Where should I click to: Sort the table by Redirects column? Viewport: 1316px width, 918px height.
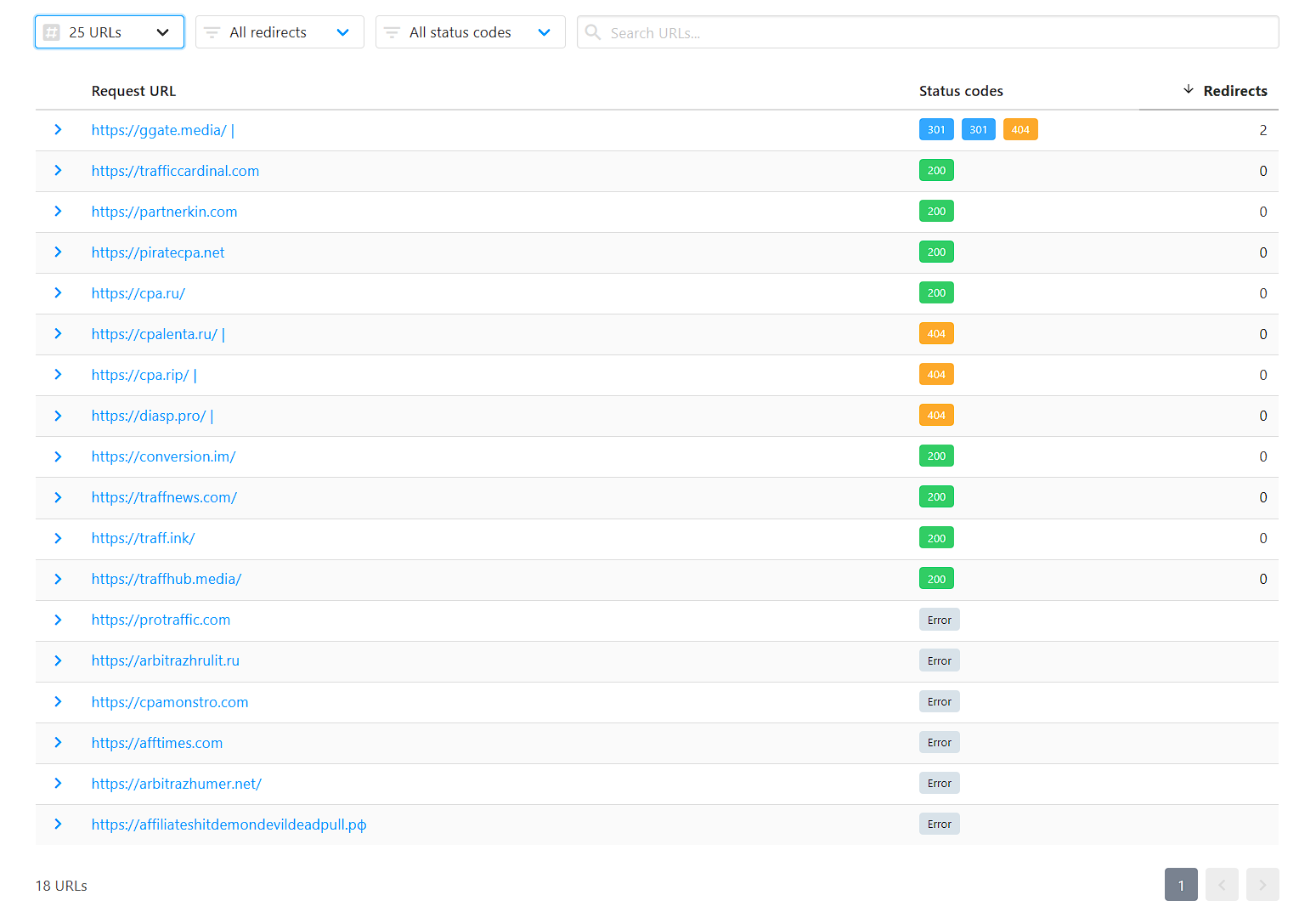(1225, 91)
